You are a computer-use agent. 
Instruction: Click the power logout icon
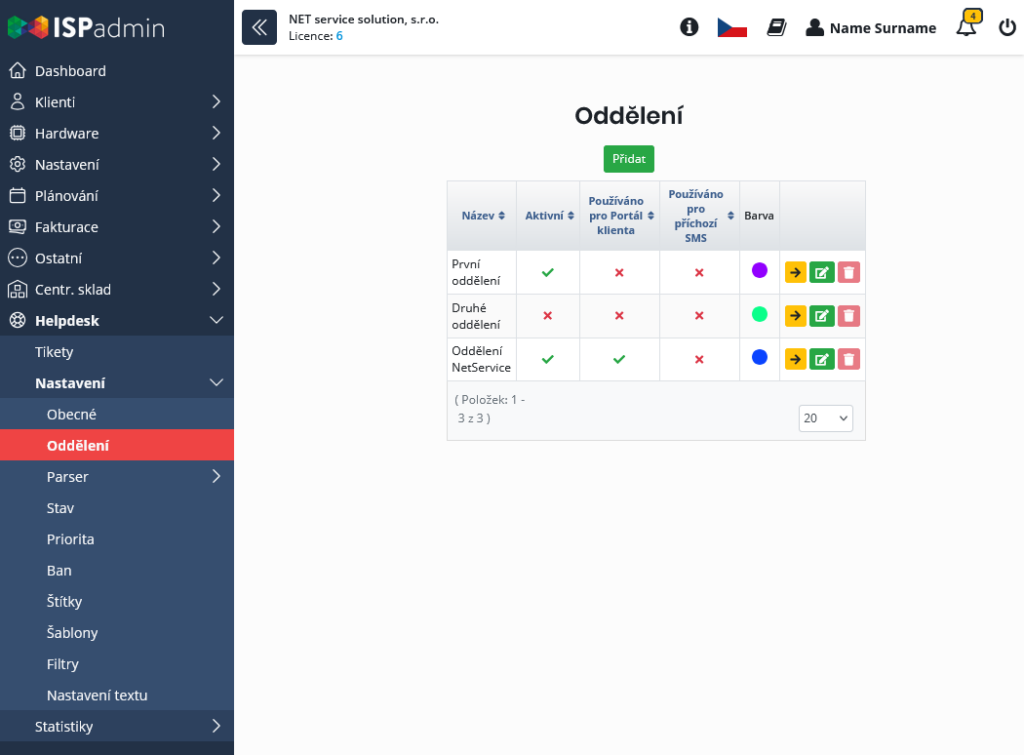pos(1007,27)
